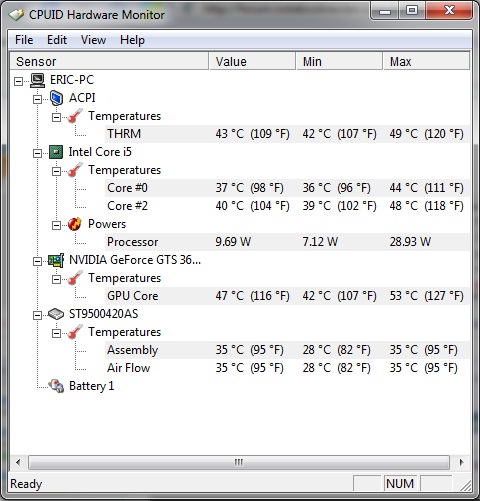This screenshot has height=501, width=480.
Task: Select the THRM sensor row
Action: click(x=287, y=134)
